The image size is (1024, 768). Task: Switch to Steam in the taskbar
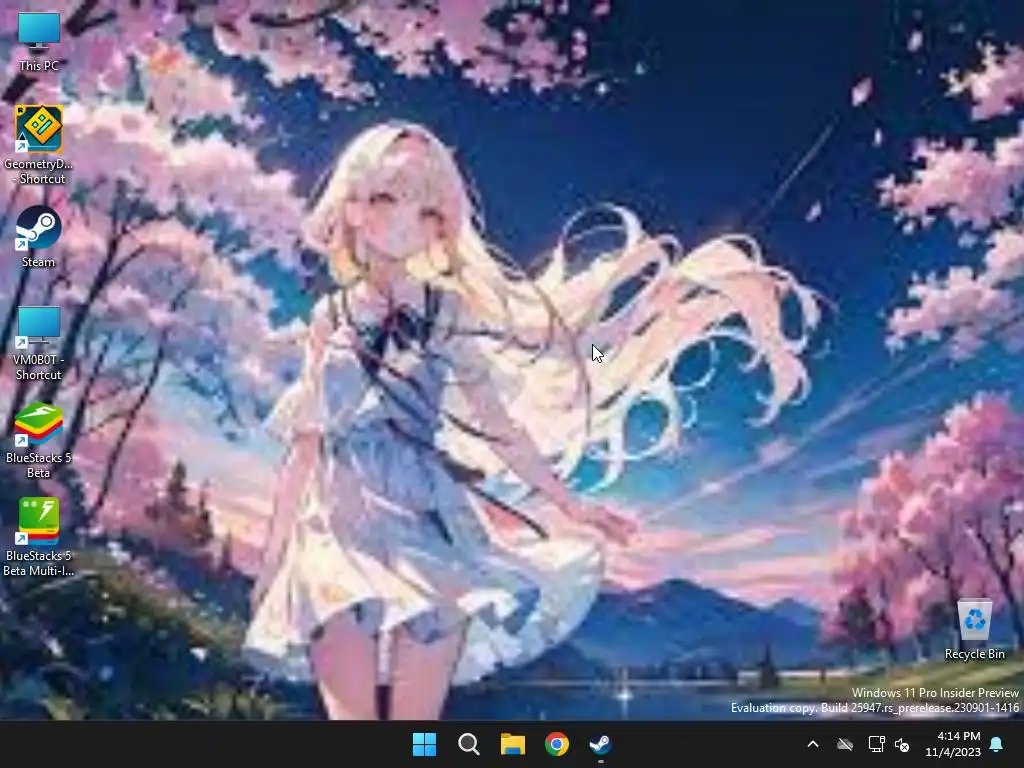tap(601, 744)
